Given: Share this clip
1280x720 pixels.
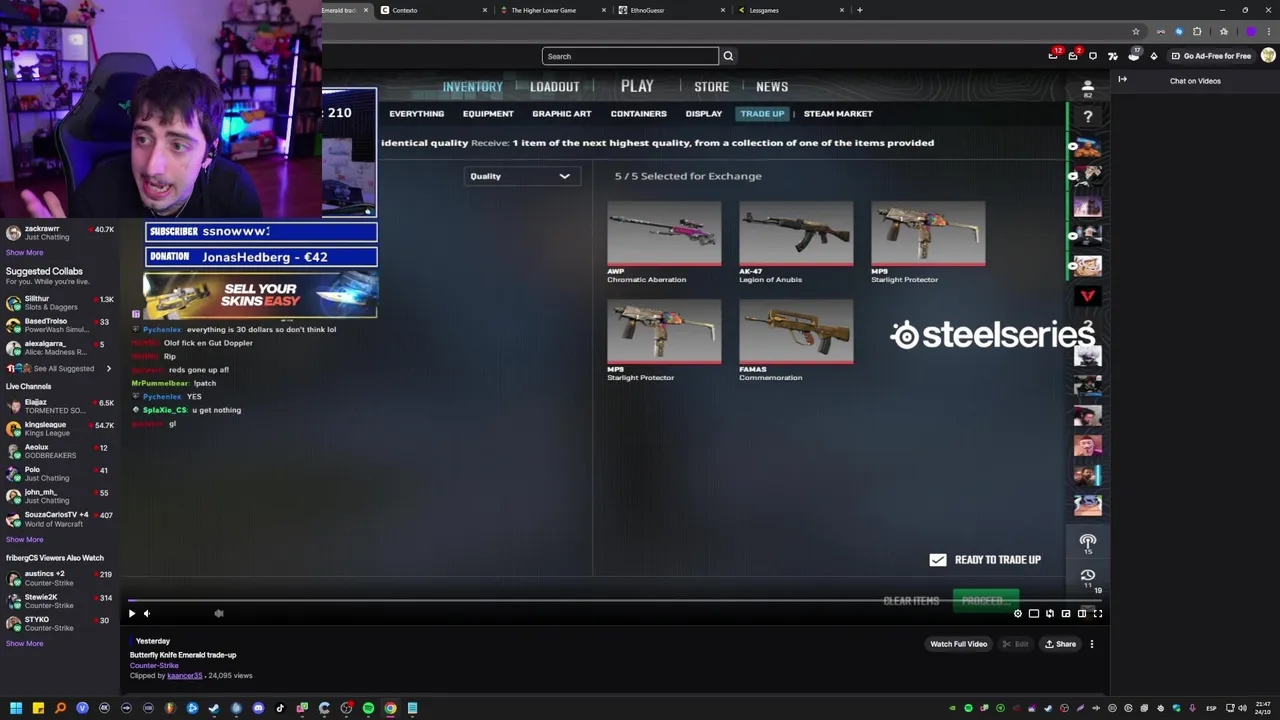Looking at the screenshot, I should [x=1060, y=644].
